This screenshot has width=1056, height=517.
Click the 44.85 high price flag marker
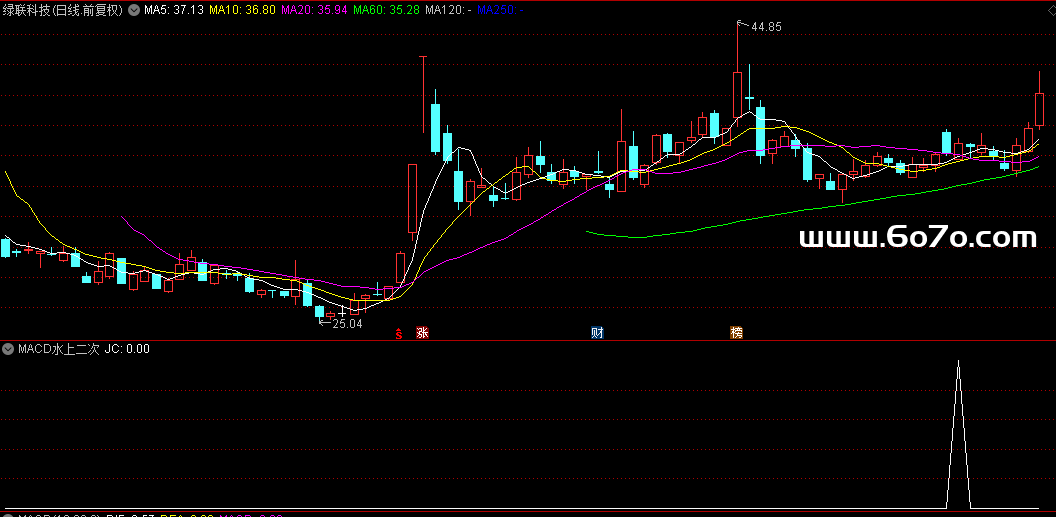pyautogui.click(x=764, y=27)
